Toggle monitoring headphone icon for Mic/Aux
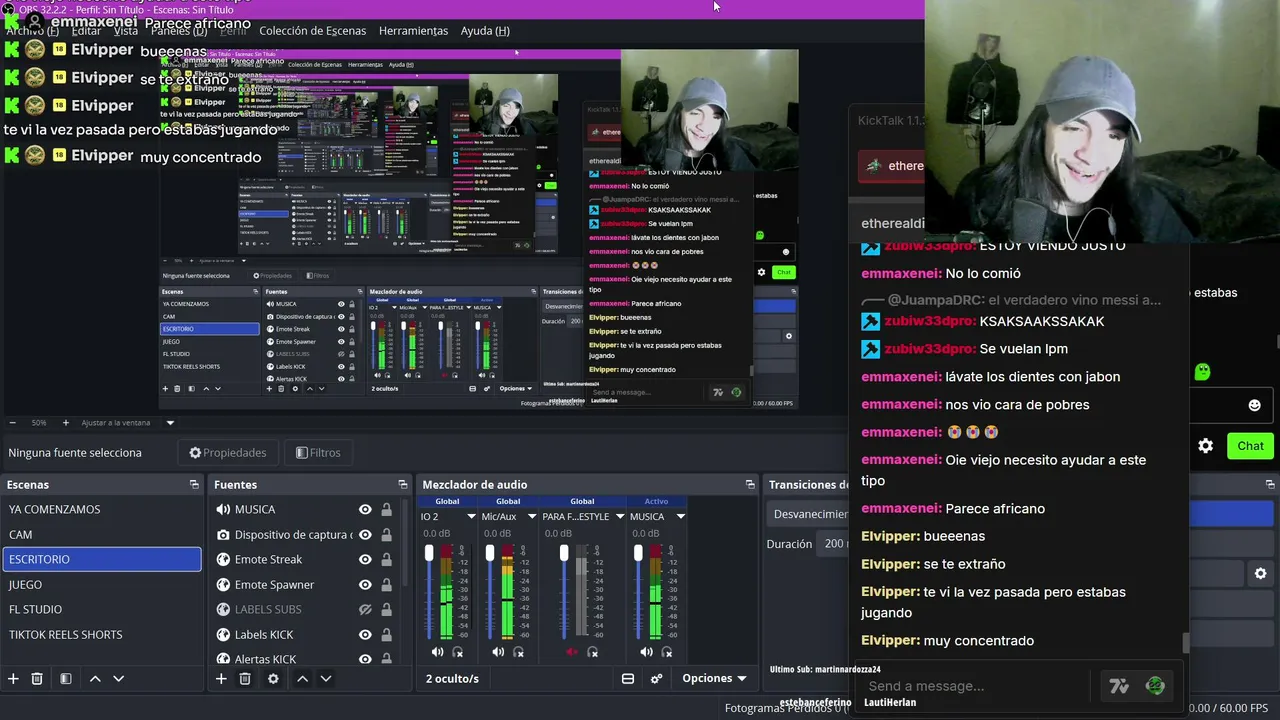 [x=518, y=652]
